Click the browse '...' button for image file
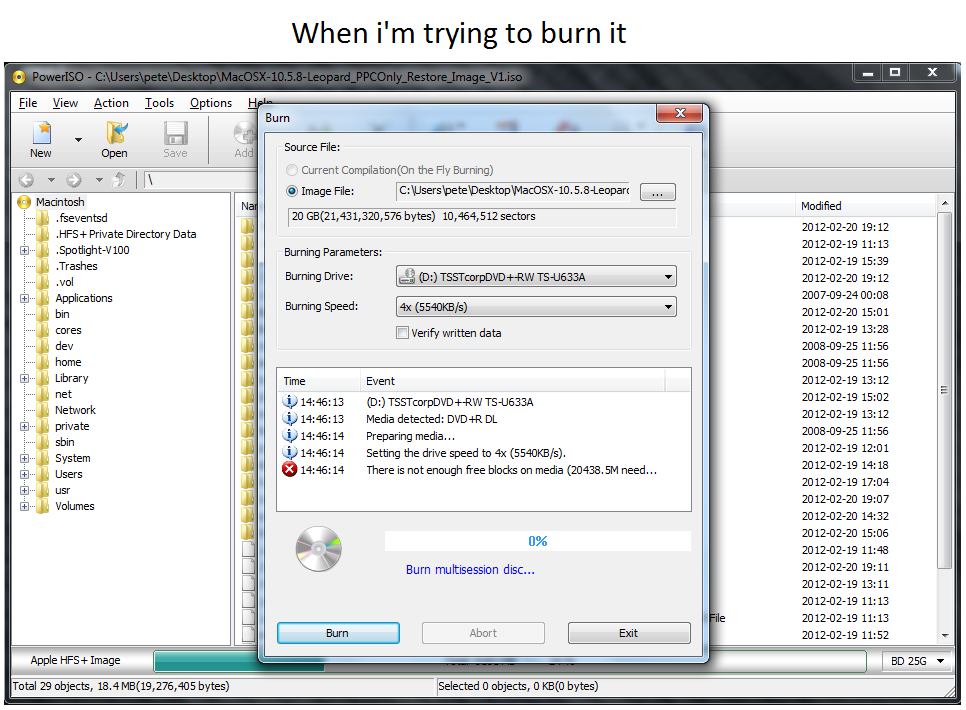This screenshot has width=966, height=710. [x=657, y=192]
